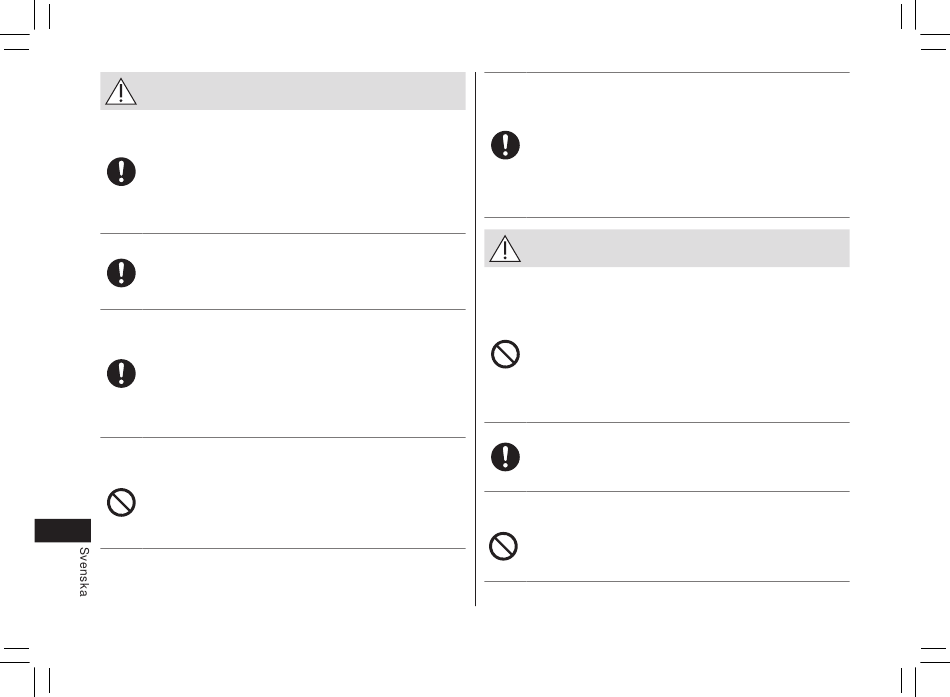
Task: Click the gray warning header bar in the right column
Action: point(666,248)
